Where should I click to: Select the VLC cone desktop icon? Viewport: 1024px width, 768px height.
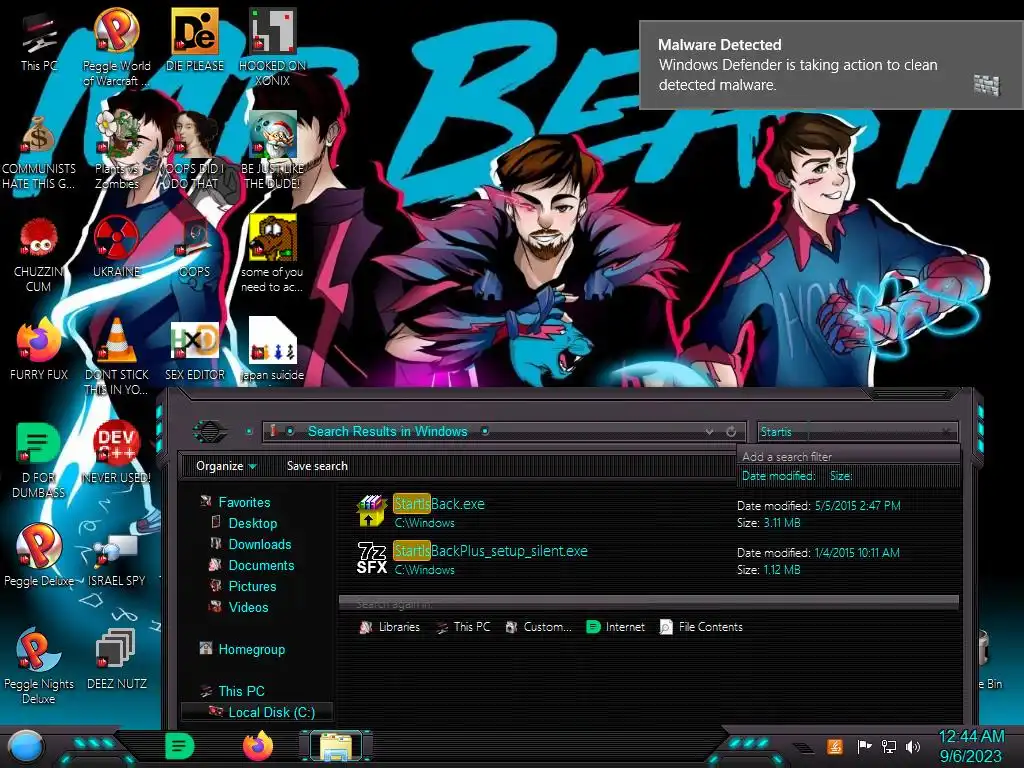116,357
